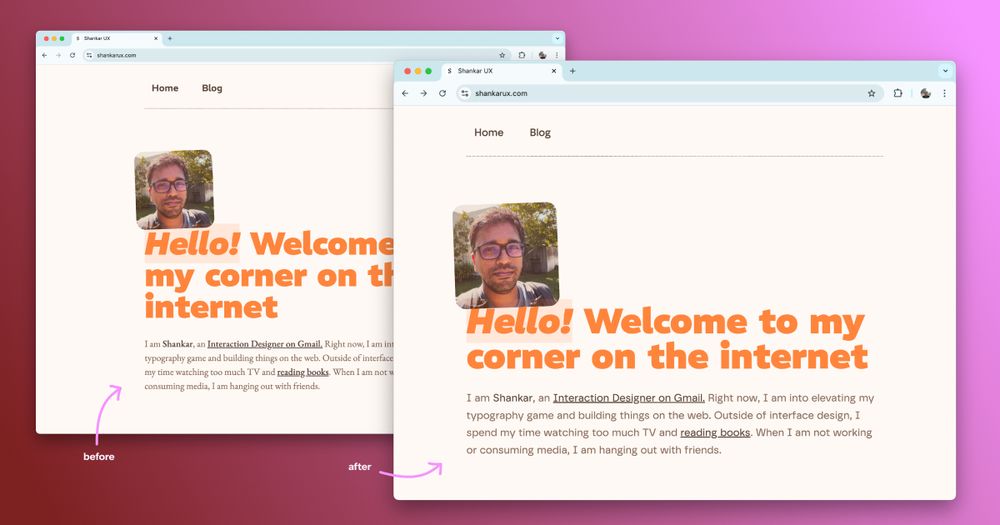The width and height of the screenshot is (1000, 525).
Task: Expand tab search chevron in before window
Action: [x=557, y=39]
